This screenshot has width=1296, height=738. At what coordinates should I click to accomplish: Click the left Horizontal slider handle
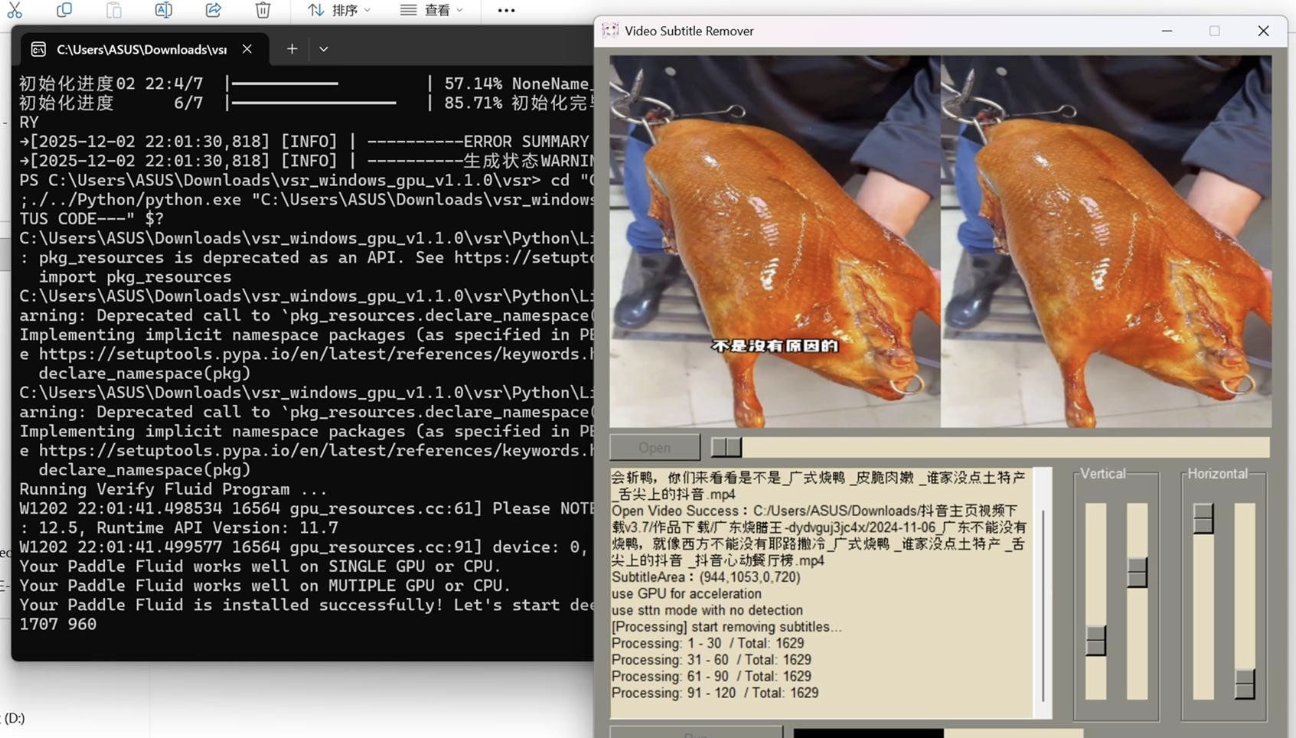pos(1203,518)
